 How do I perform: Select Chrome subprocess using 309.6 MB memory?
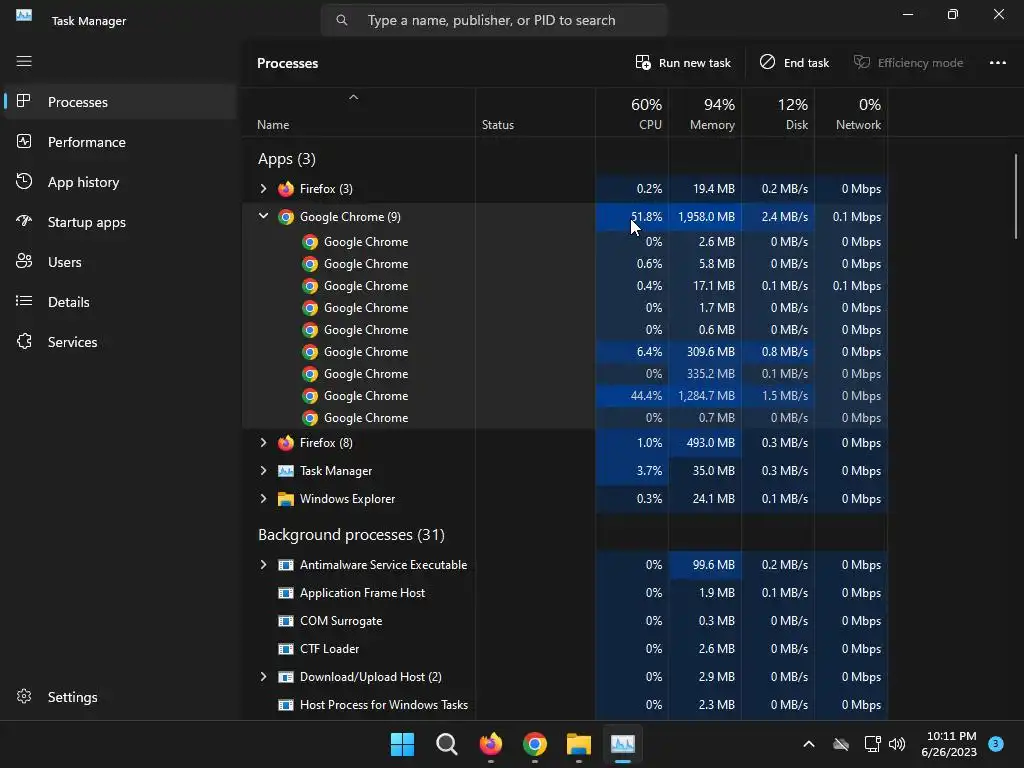point(565,352)
